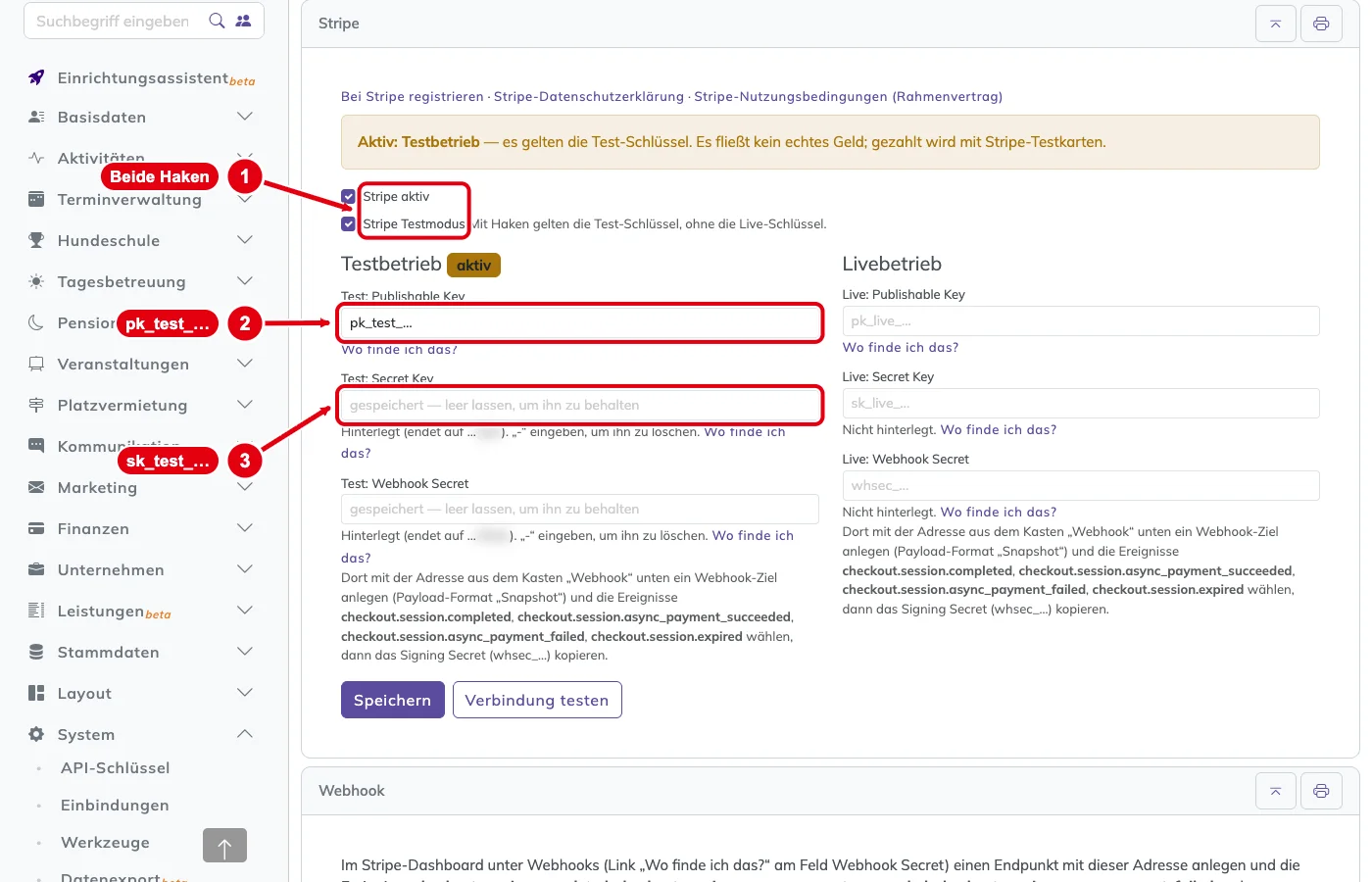Image resolution: width=1372 pixels, height=882 pixels.
Task: Click the scroll-to-top arrow button
Action: 224,846
